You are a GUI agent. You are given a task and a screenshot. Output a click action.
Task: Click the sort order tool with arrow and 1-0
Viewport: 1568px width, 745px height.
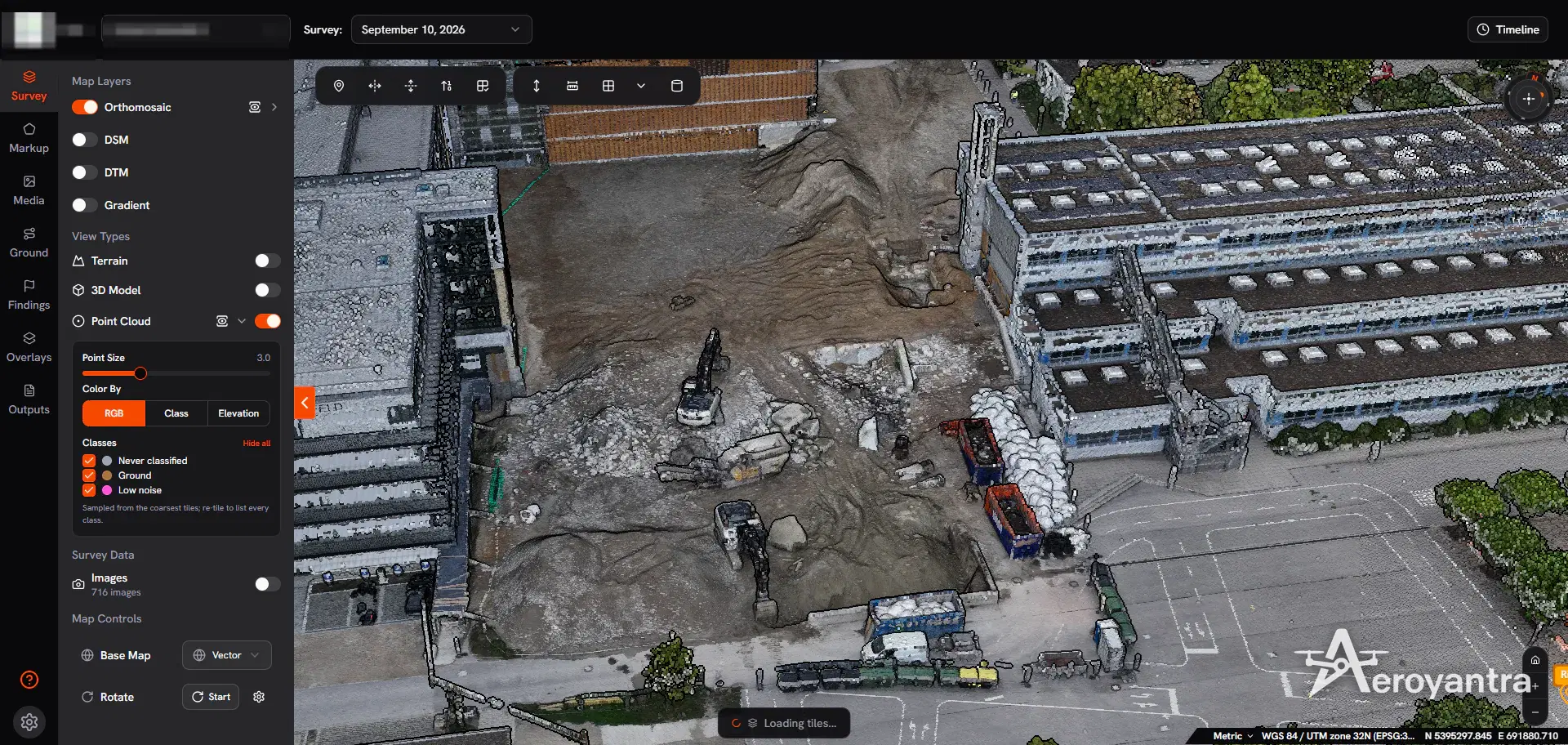pyautogui.click(x=447, y=86)
